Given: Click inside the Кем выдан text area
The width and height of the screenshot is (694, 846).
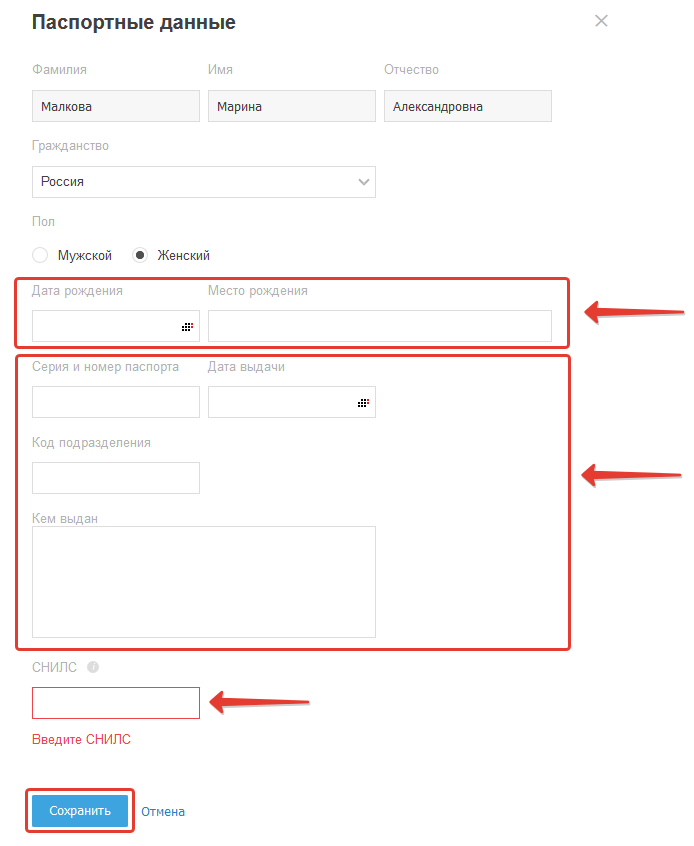Looking at the screenshot, I should (x=204, y=582).
